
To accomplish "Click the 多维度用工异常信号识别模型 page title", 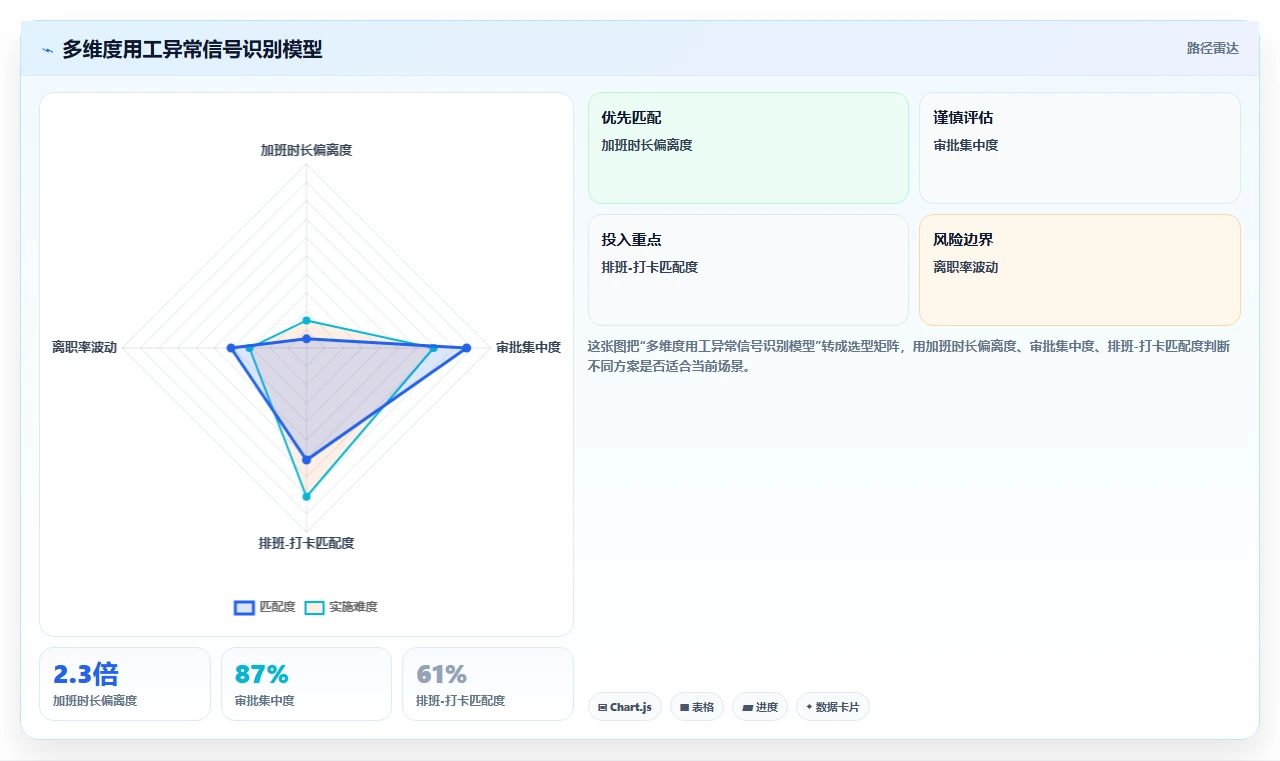I will pyautogui.click(x=192, y=49).
